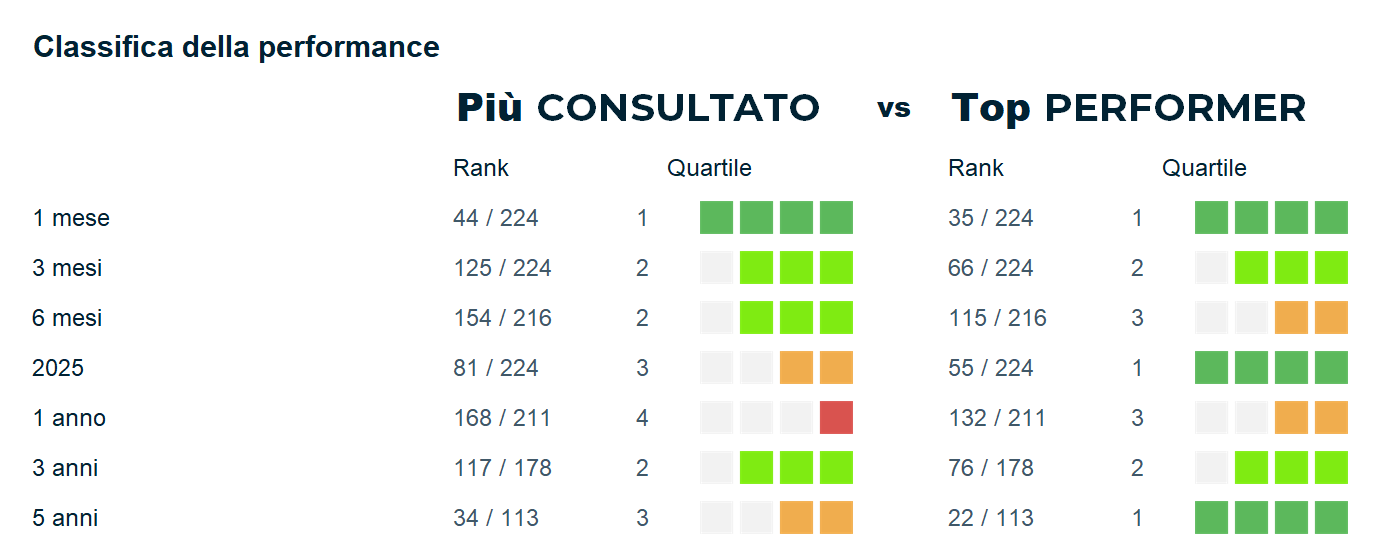
Task: Select the "1 mese" period row label
Action: (x=71, y=218)
